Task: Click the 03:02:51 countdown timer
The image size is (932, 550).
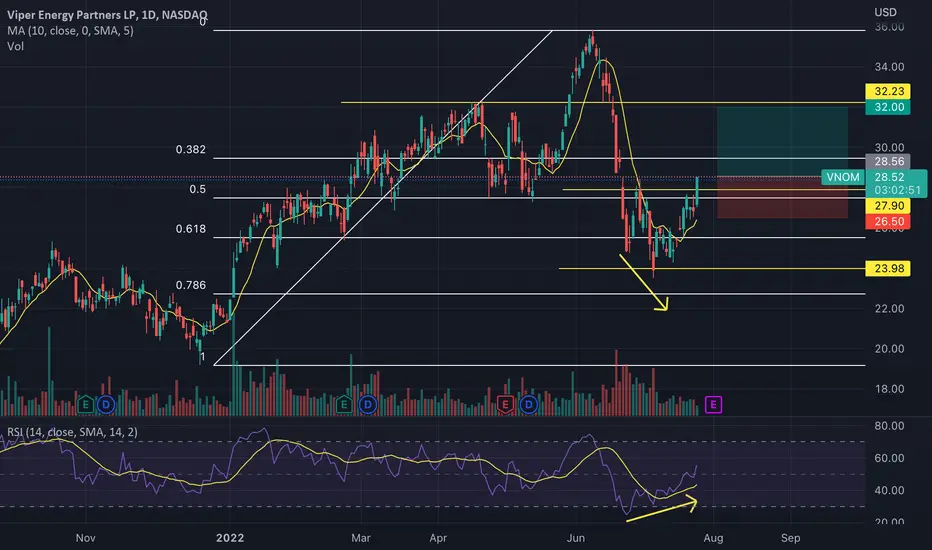Action: (x=897, y=190)
